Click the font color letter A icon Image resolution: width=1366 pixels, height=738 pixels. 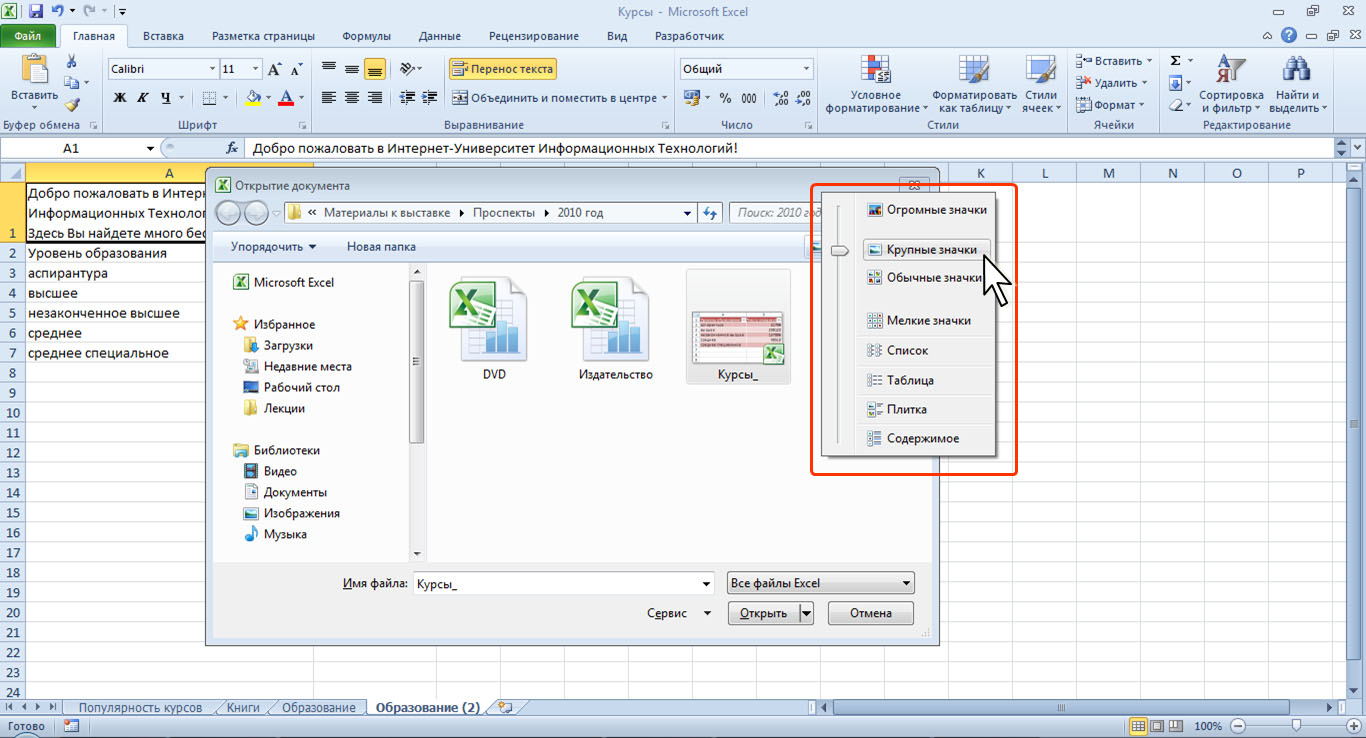coord(287,98)
